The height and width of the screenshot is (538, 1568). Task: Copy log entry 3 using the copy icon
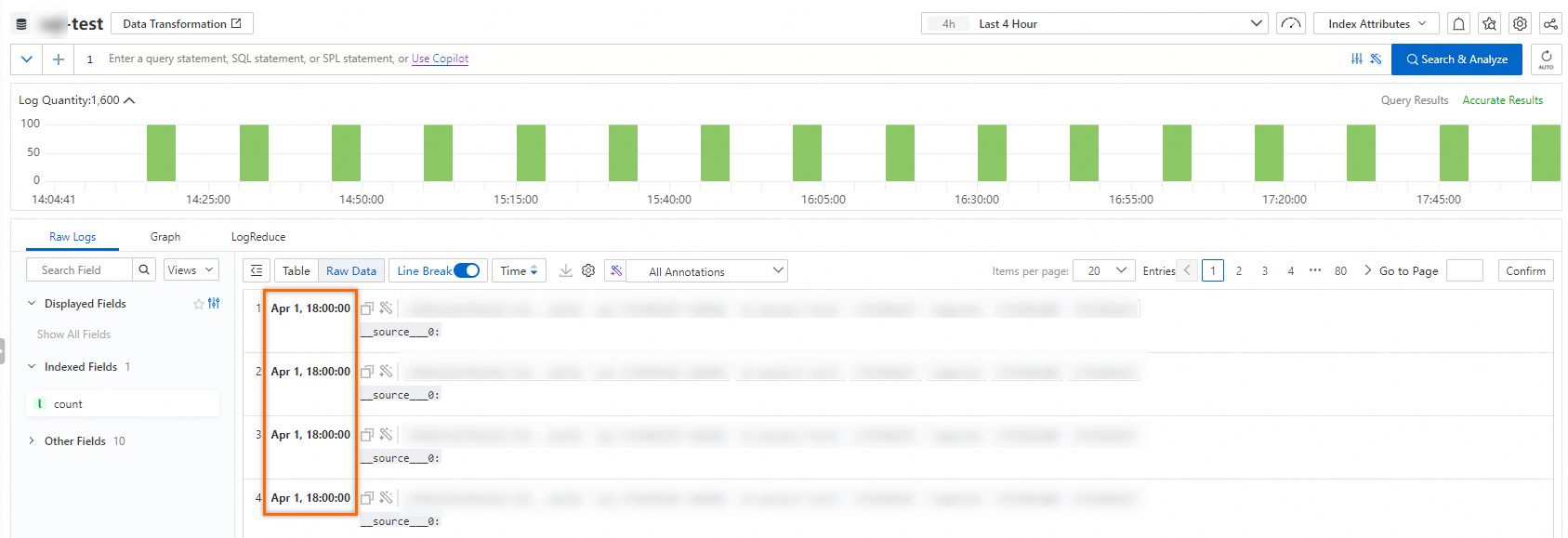pos(367,435)
